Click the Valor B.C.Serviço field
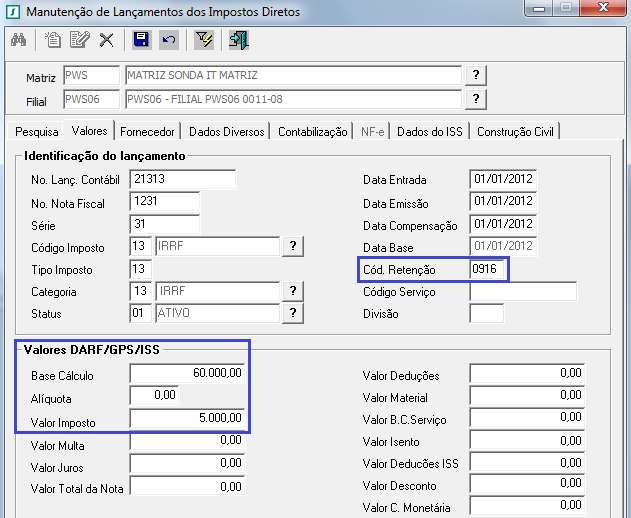The height and width of the screenshot is (518, 631). click(x=527, y=417)
